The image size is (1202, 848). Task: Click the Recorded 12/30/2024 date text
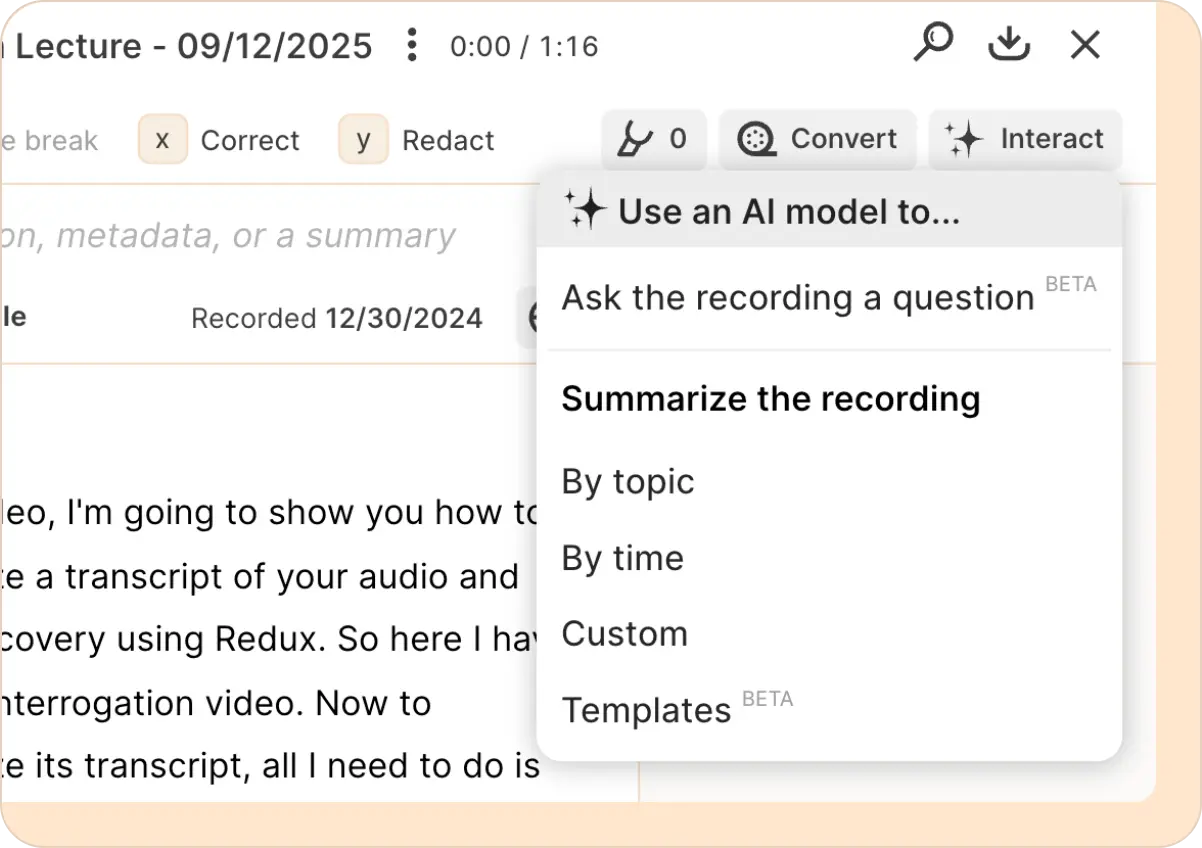coord(337,318)
